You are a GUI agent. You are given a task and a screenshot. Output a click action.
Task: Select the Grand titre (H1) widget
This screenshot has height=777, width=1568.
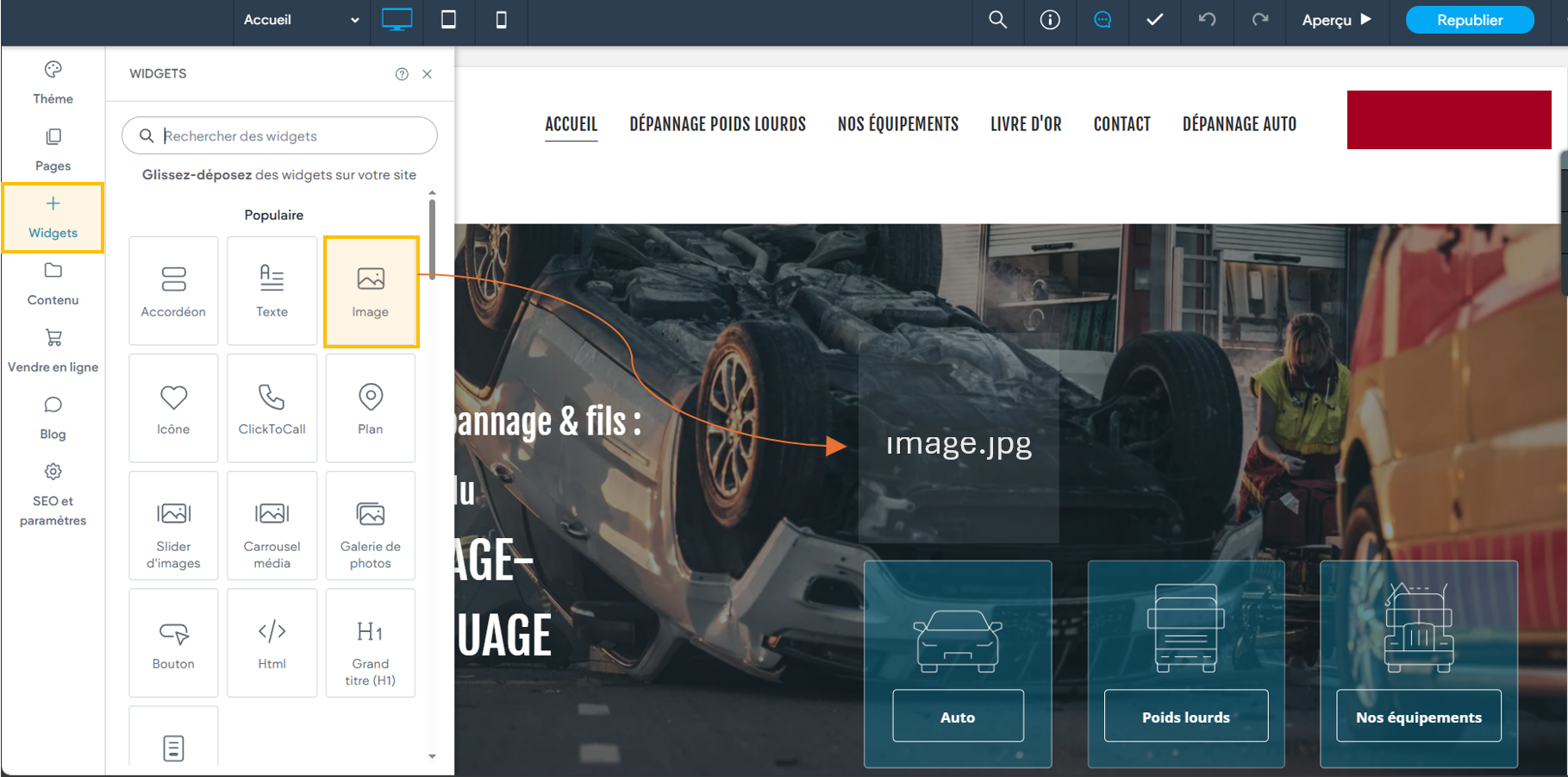[x=371, y=642]
